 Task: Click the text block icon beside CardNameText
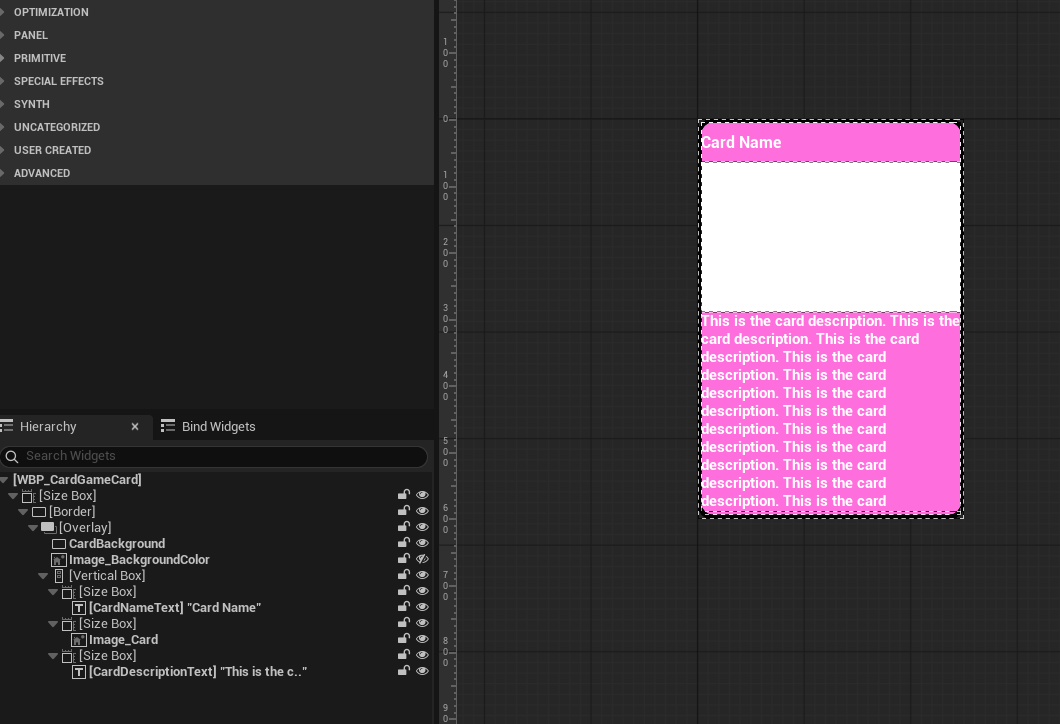[78, 607]
